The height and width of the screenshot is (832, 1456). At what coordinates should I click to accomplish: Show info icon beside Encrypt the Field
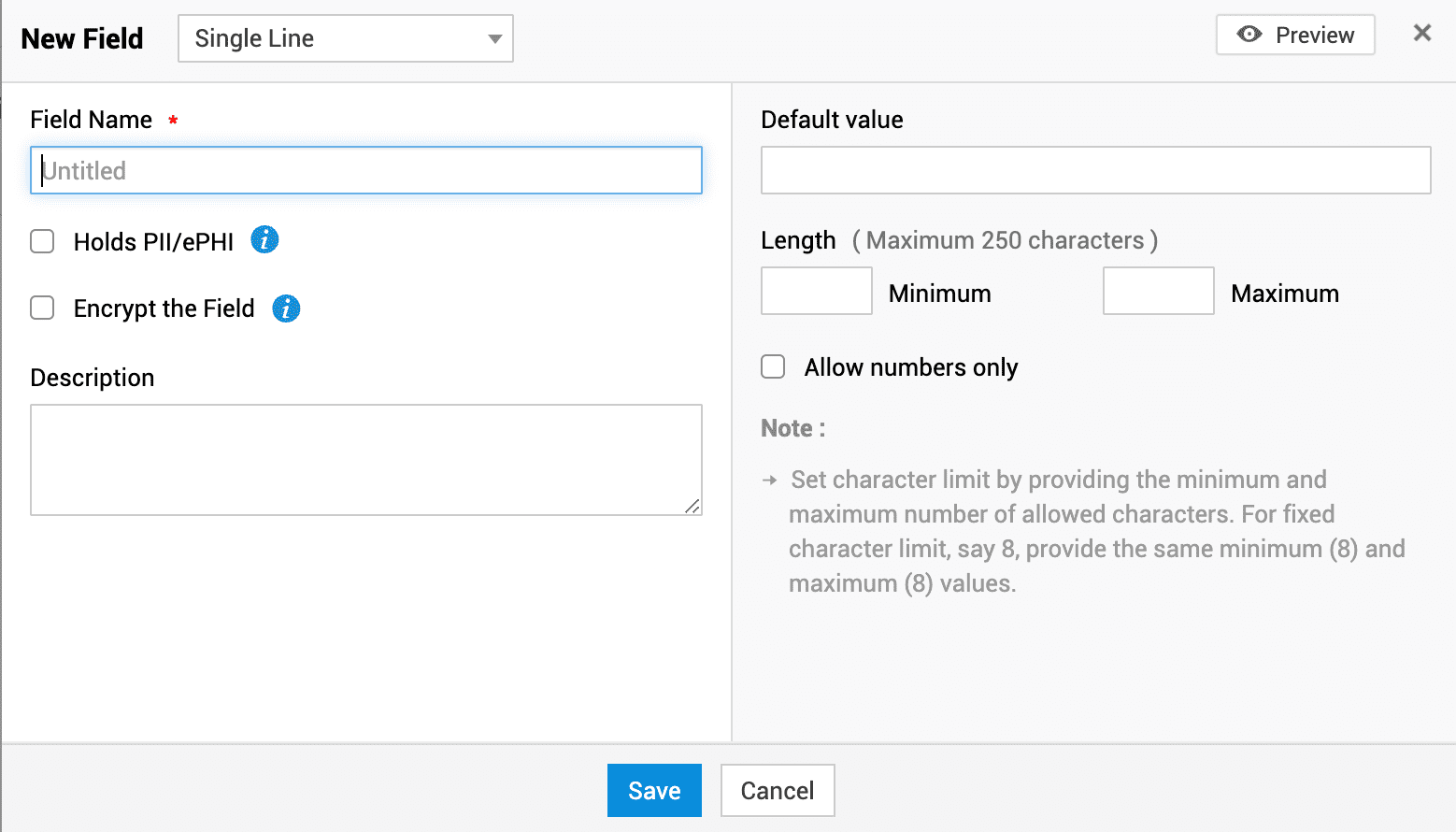coord(286,308)
